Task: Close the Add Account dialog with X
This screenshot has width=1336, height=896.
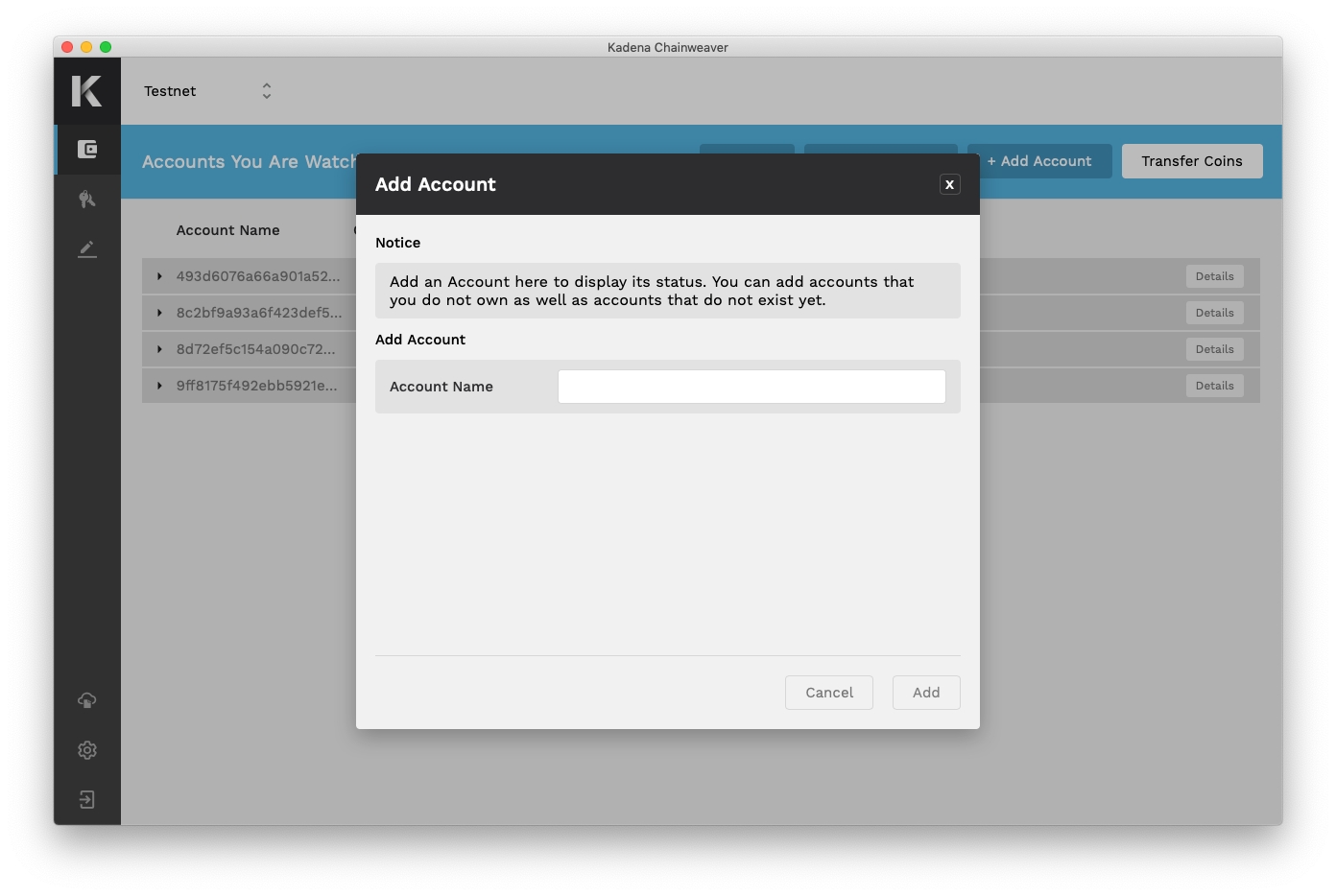Action: (x=949, y=185)
